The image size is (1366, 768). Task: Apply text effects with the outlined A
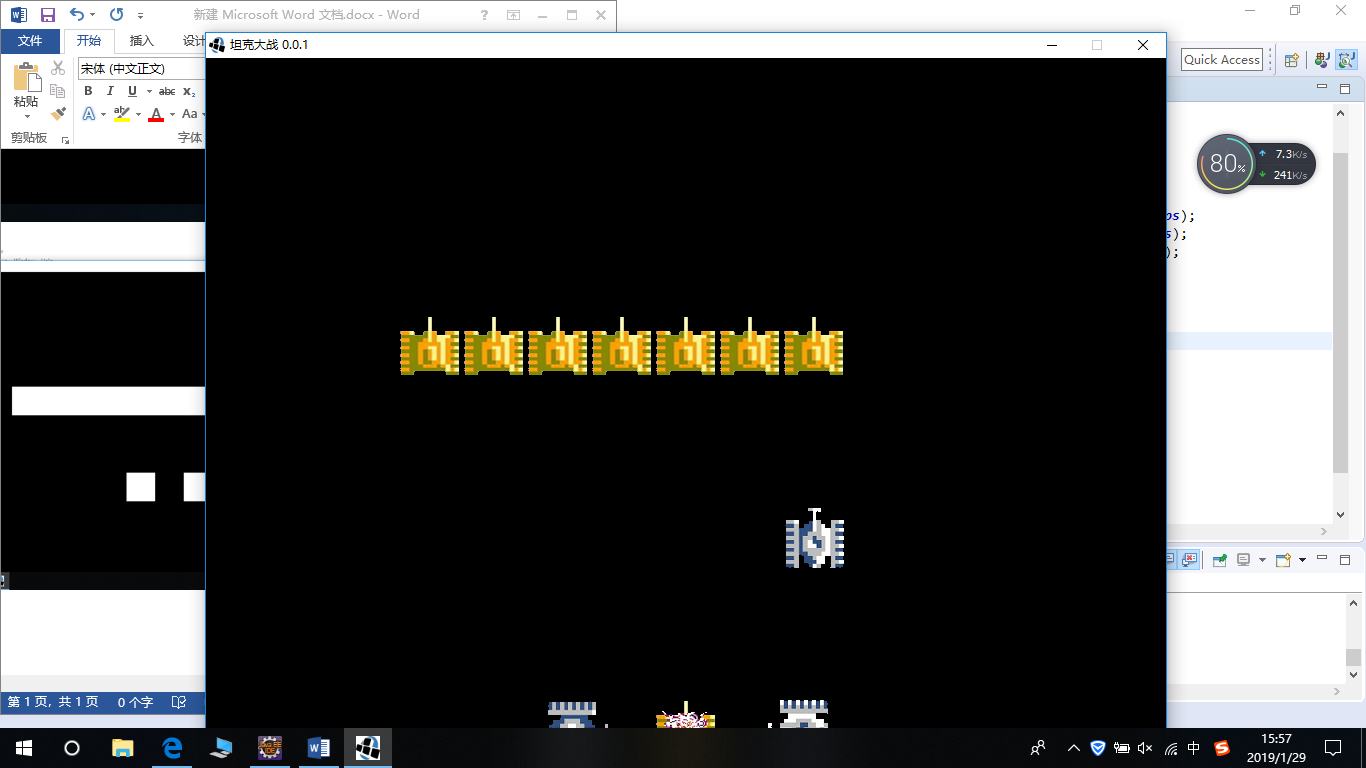click(88, 114)
